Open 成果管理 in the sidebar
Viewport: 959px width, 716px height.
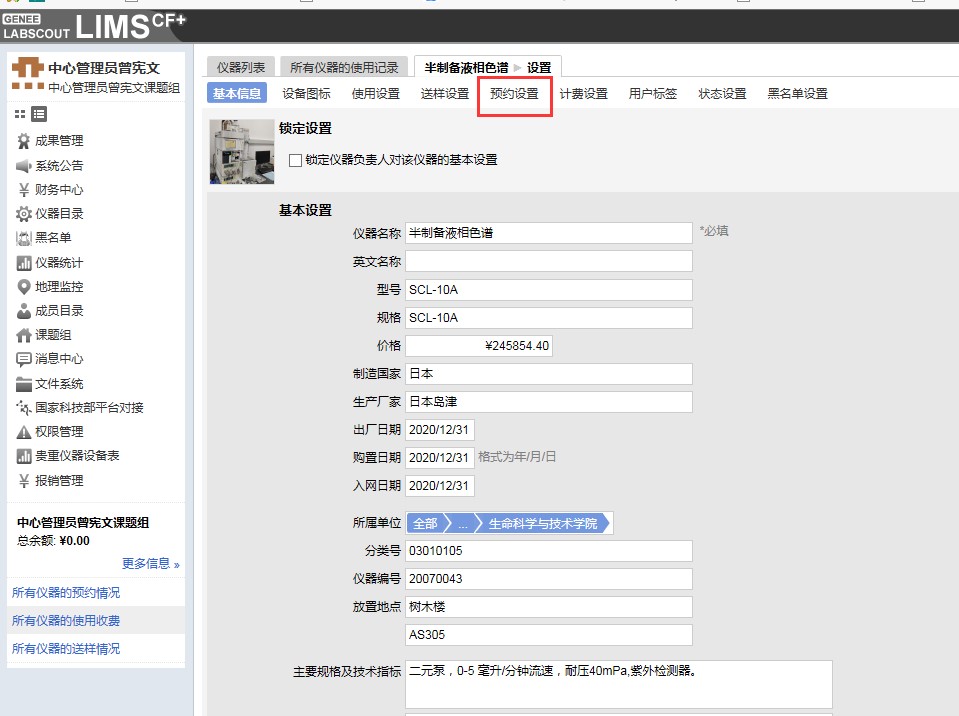(x=58, y=141)
